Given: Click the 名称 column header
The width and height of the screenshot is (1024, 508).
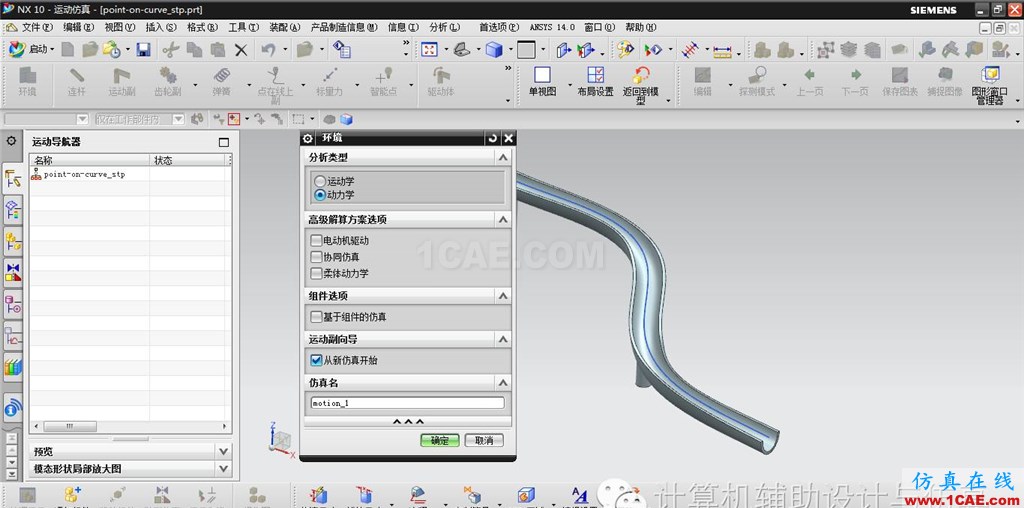Looking at the screenshot, I should 89,160.
